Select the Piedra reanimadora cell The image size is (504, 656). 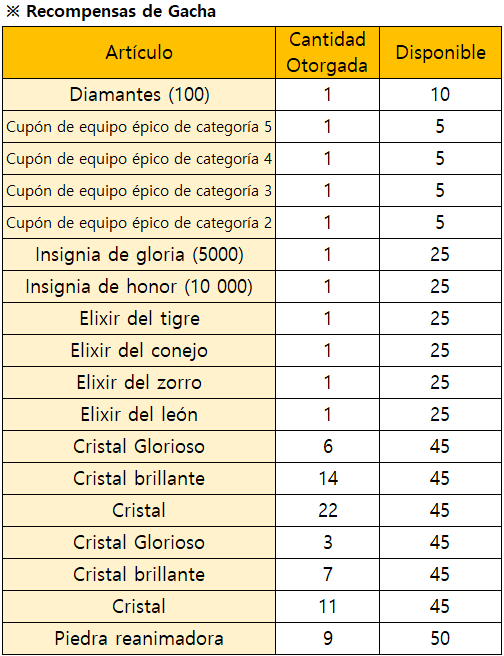(x=139, y=638)
